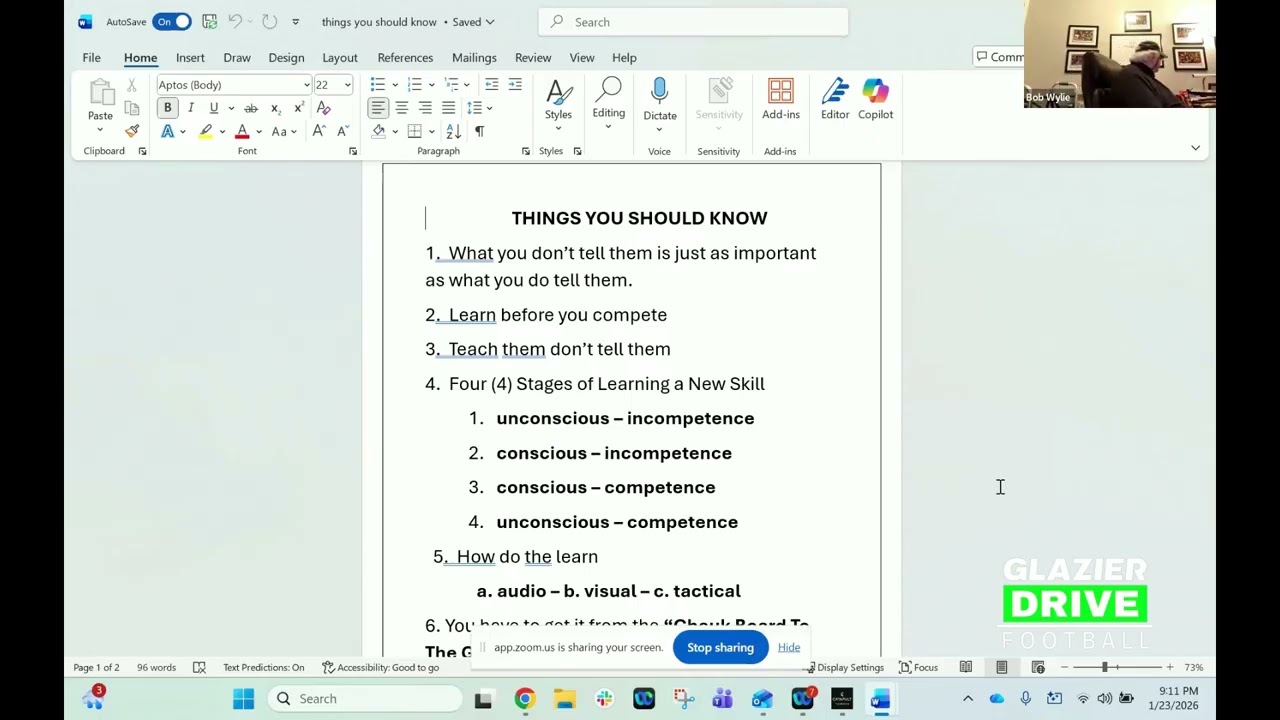
Task: Switch to the Draw tab
Action: [x=237, y=58]
